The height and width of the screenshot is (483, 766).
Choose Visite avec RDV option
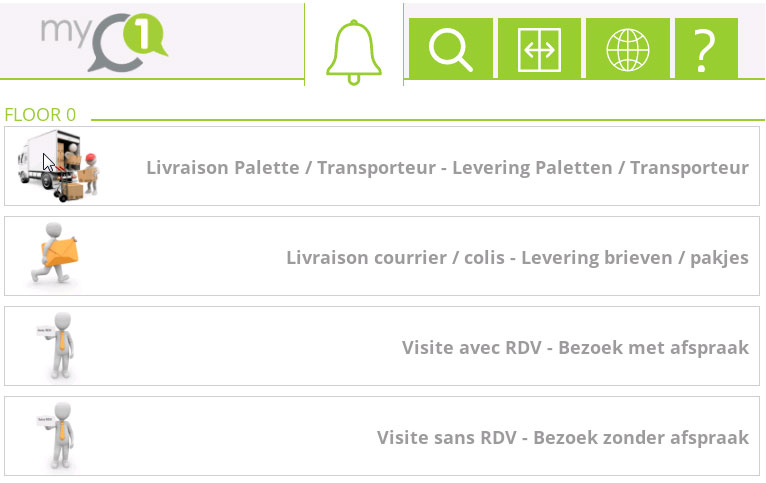382,346
